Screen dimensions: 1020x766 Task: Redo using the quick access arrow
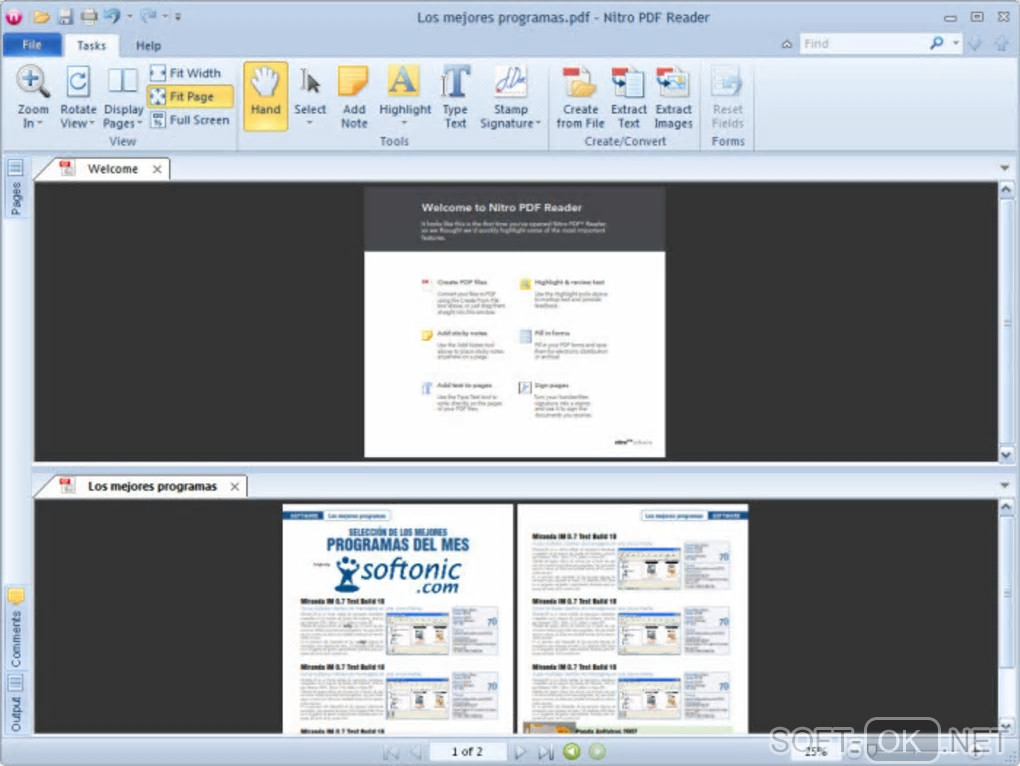tap(149, 16)
